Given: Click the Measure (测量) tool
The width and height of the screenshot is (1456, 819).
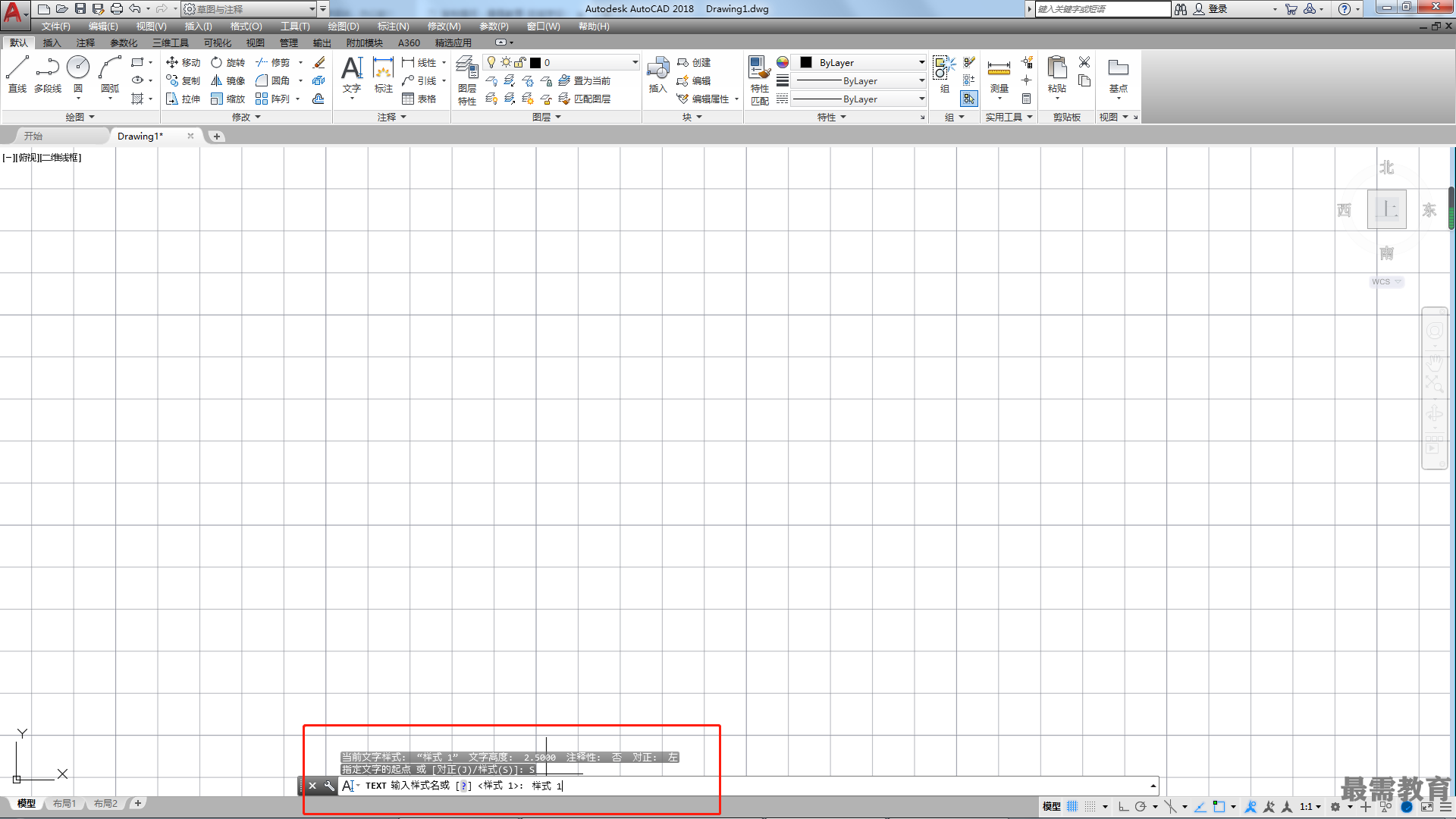Looking at the screenshot, I should [x=999, y=74].
